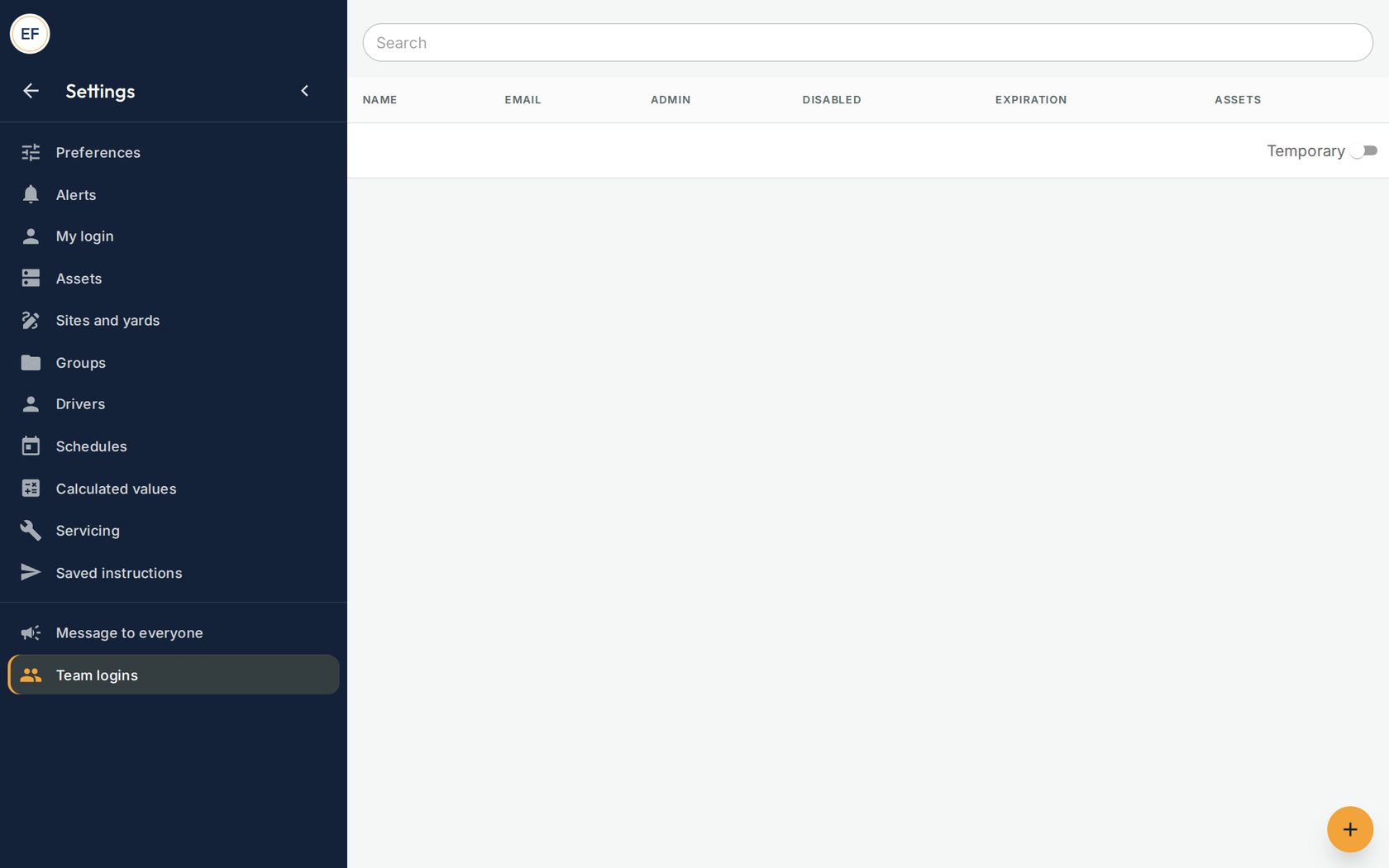Image resolution: width=1389 pixels, height=868 pixels.
Task: Focus the Search input field
Action: [867, 42]
